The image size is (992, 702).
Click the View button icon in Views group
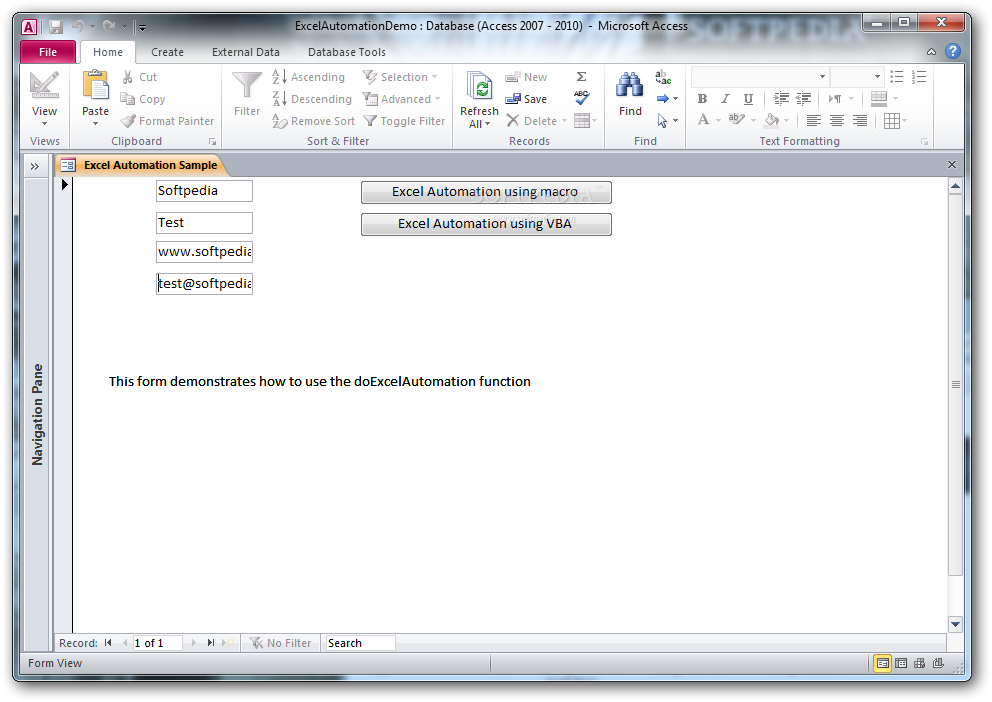[44, 85]
